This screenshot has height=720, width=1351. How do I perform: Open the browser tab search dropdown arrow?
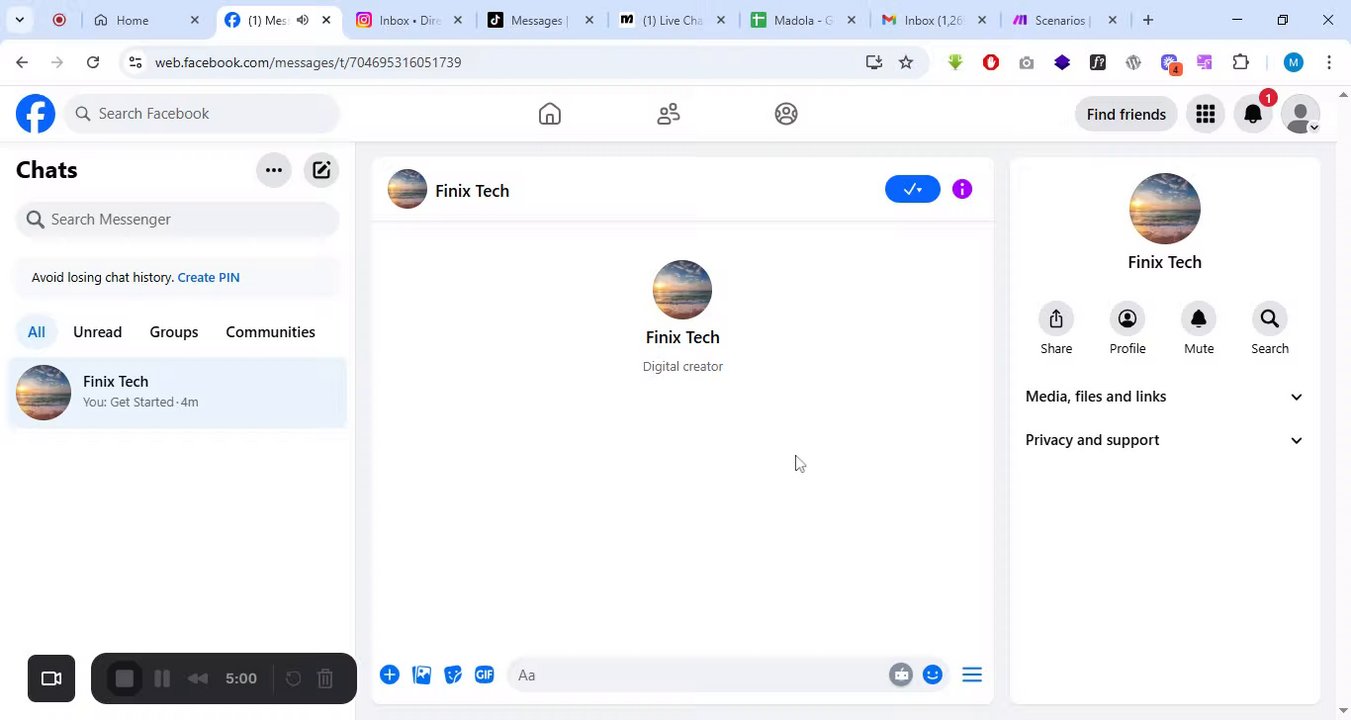pyautogui.click(x=19, y=20)
